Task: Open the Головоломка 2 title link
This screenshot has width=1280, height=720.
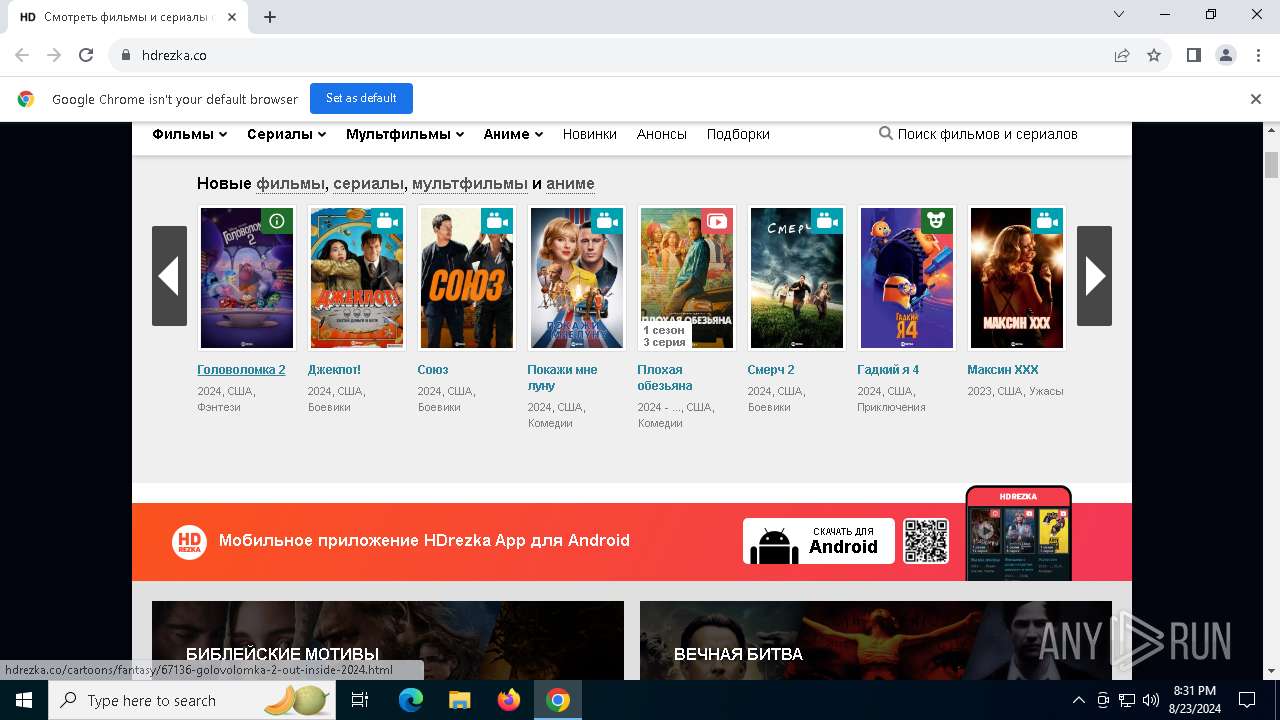Action: coord(241,370)
